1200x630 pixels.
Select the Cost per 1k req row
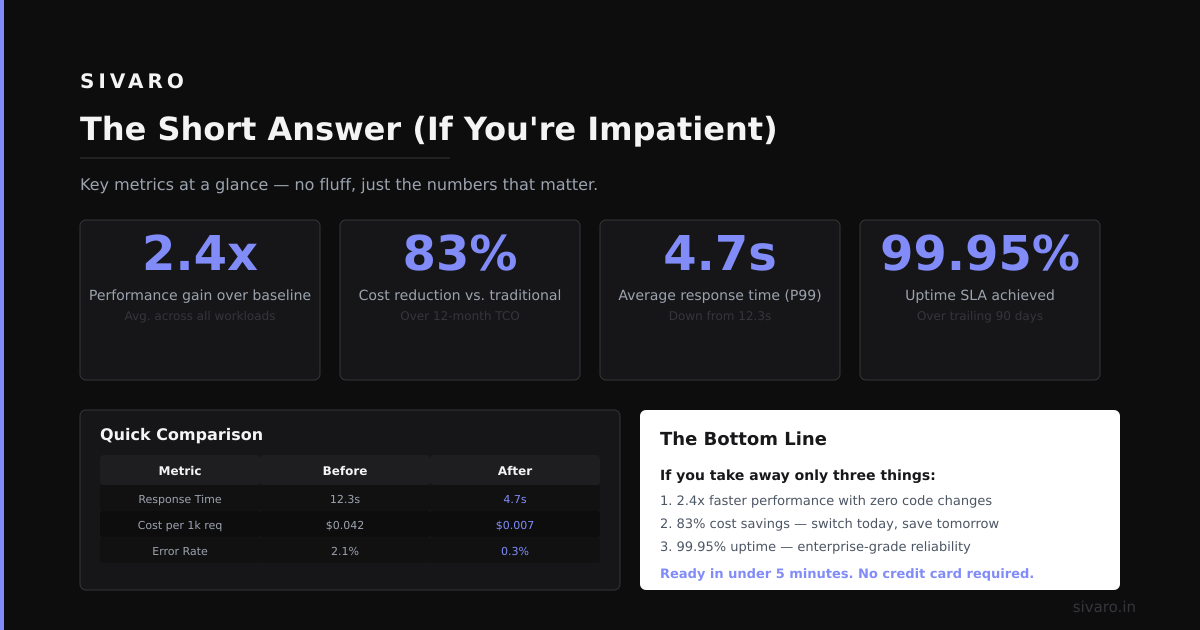point(350,525)
